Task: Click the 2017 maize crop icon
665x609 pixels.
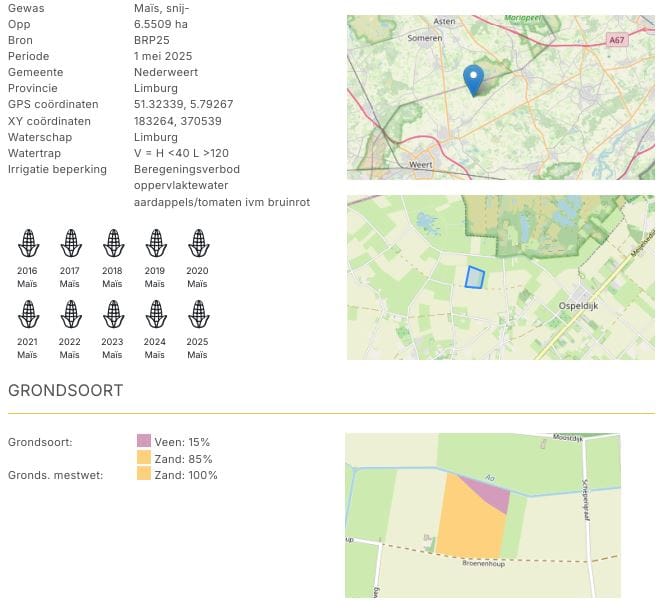Action: [70, 243]
